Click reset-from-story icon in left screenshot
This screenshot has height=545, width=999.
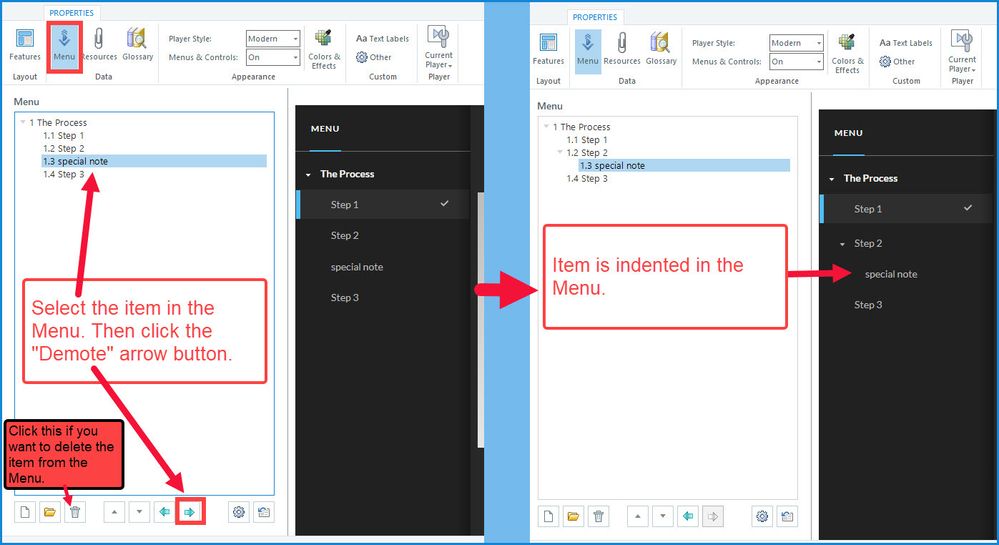[x=264, y=512]
